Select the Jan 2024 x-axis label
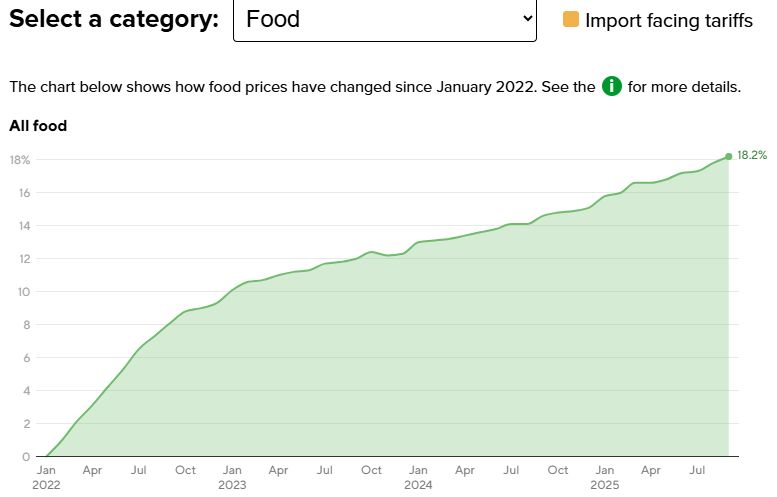The height and width of the screenshot is (497, 777). coord(418,477)
